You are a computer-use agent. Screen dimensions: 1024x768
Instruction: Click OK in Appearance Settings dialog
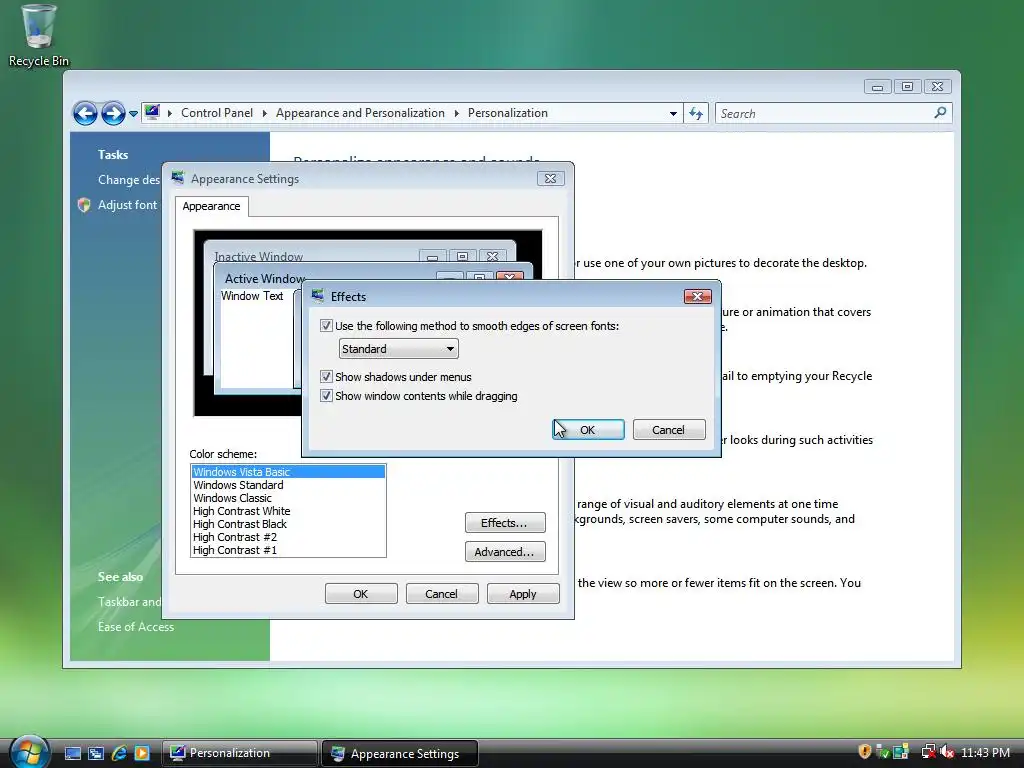[x=361, y=594]
